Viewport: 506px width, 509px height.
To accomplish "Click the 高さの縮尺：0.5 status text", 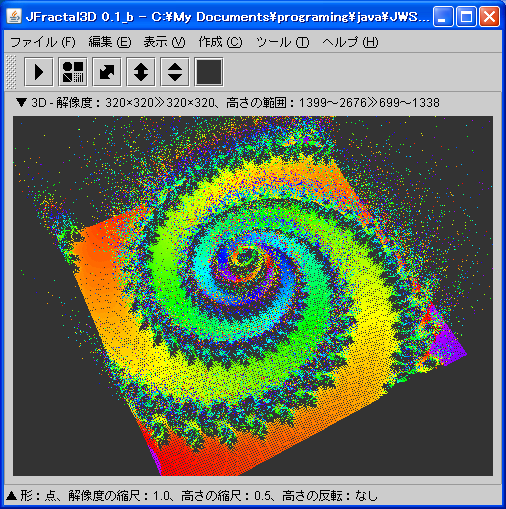I will pyautogui.click(x=227, y=496).
